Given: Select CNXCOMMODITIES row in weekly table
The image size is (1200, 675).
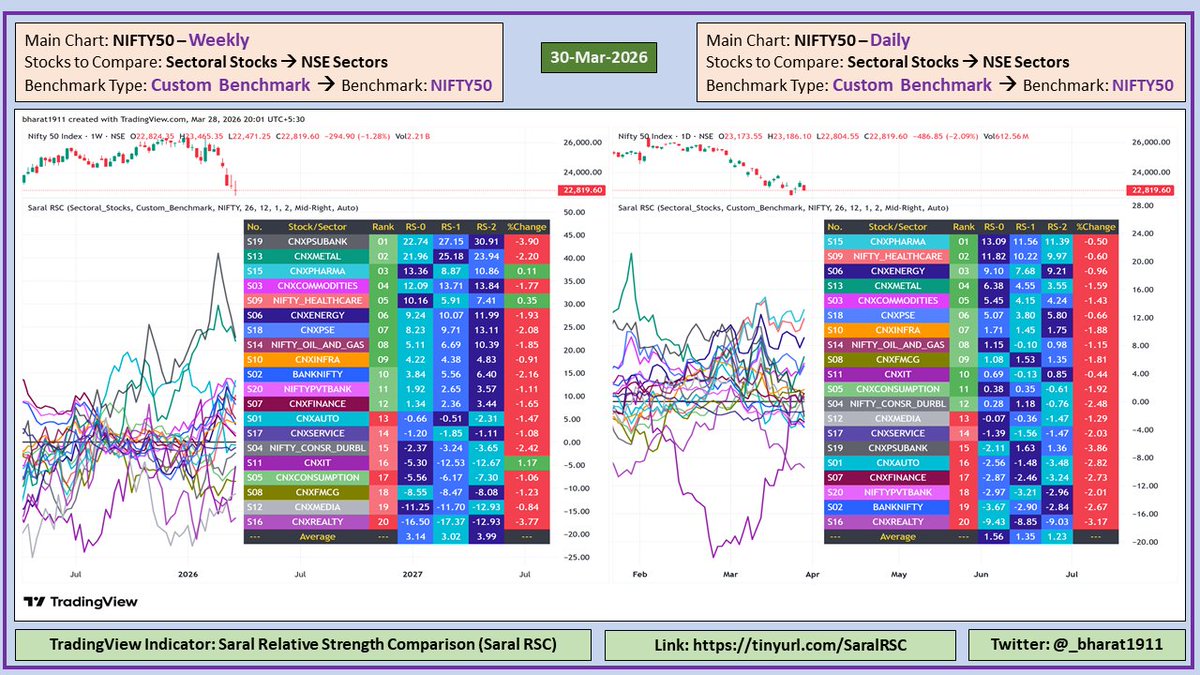Looking at the screenshot, I should click(397, 286).
